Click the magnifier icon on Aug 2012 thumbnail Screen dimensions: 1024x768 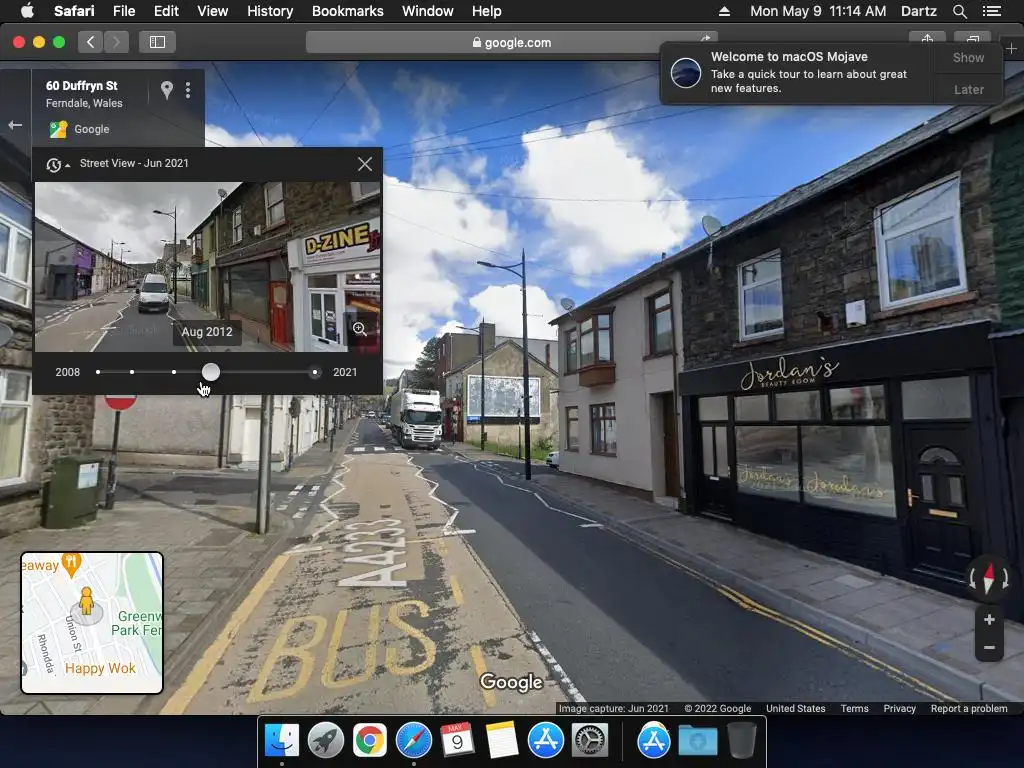pos(359,328)
